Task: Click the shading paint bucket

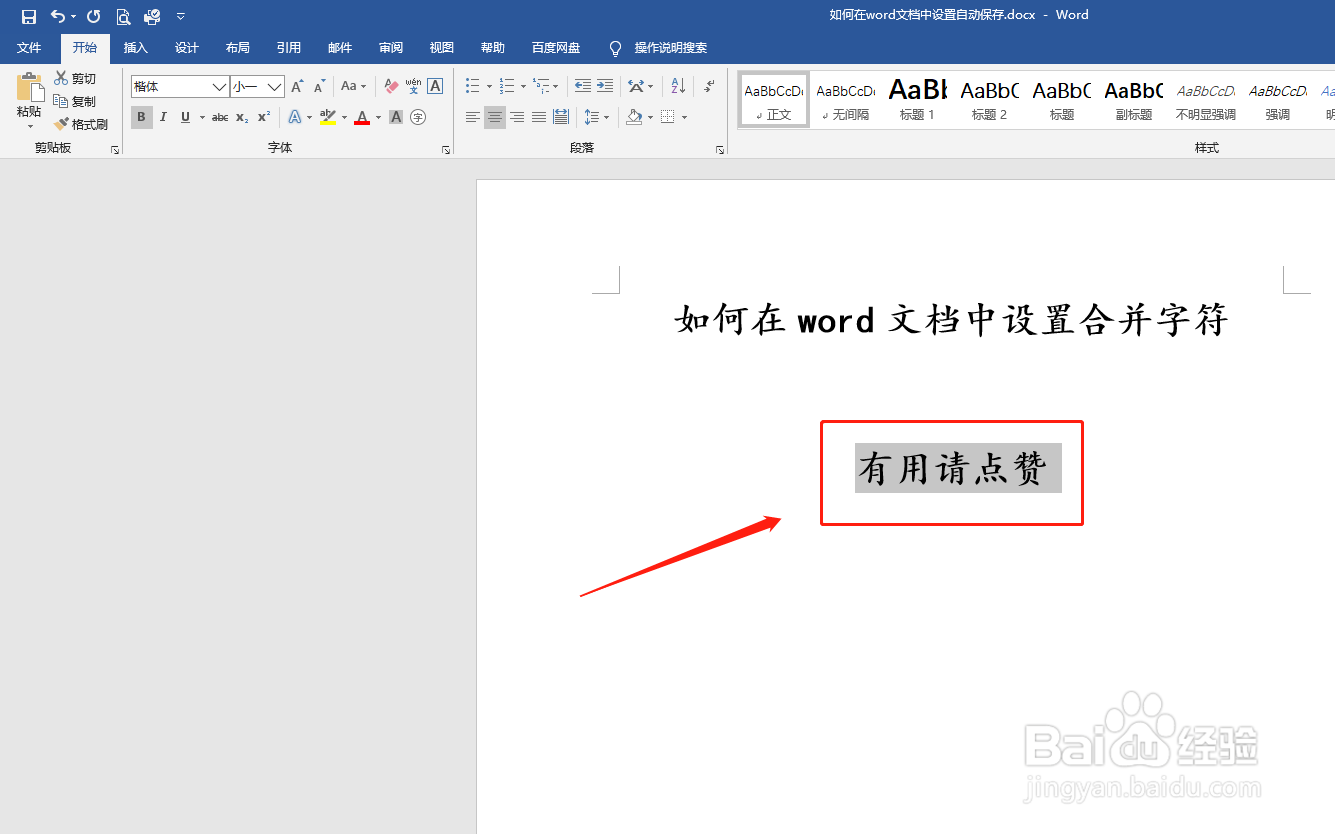Action: pyautogui.click(x=633, y=117)
